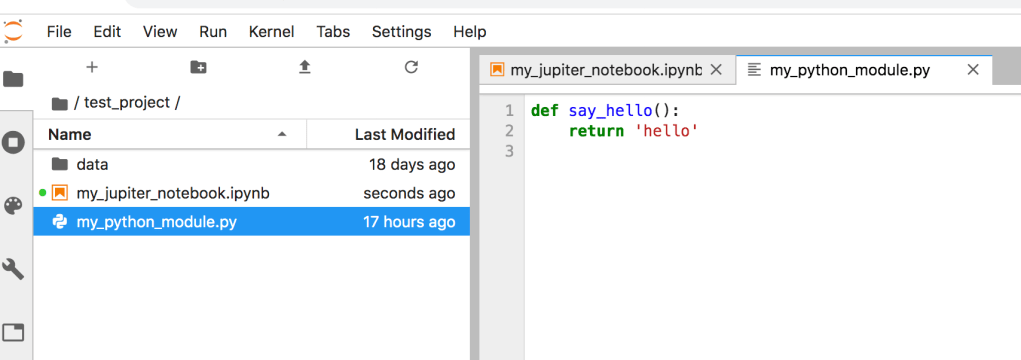Refresh the file list
Screen dimensions: 1021x360
pos(411,66)
